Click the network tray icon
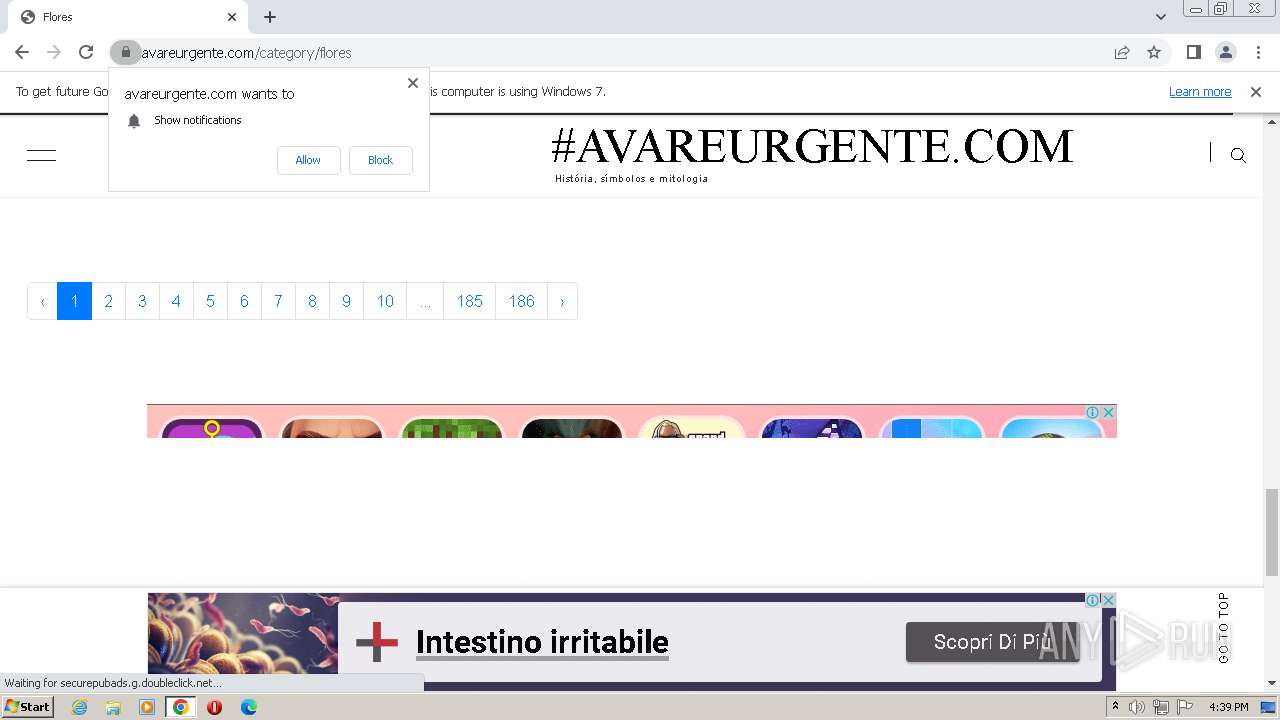Viewport: 1280px width, 720px height. 1161,707
